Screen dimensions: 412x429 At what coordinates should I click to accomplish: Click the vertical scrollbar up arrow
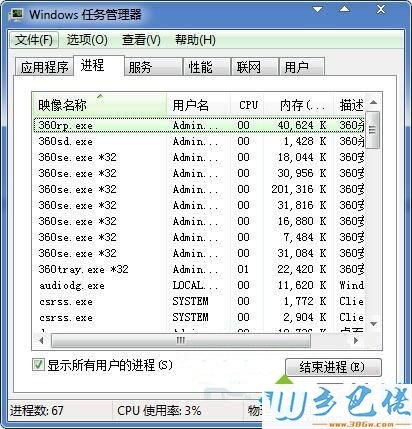[x=373, y=102]
